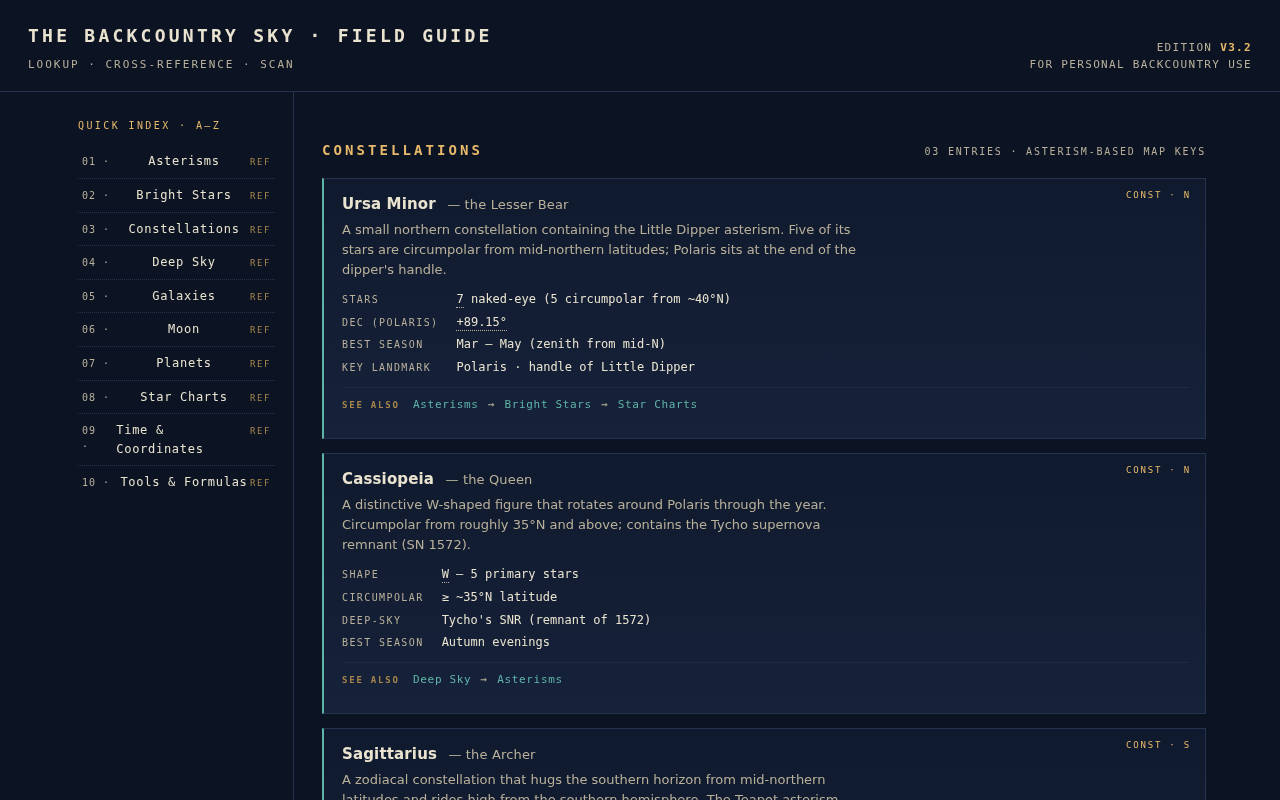1280x800 pixels.
Task: Follow Asterisms see-also link under Cassiopeia
Action: [x=530, y=680]
